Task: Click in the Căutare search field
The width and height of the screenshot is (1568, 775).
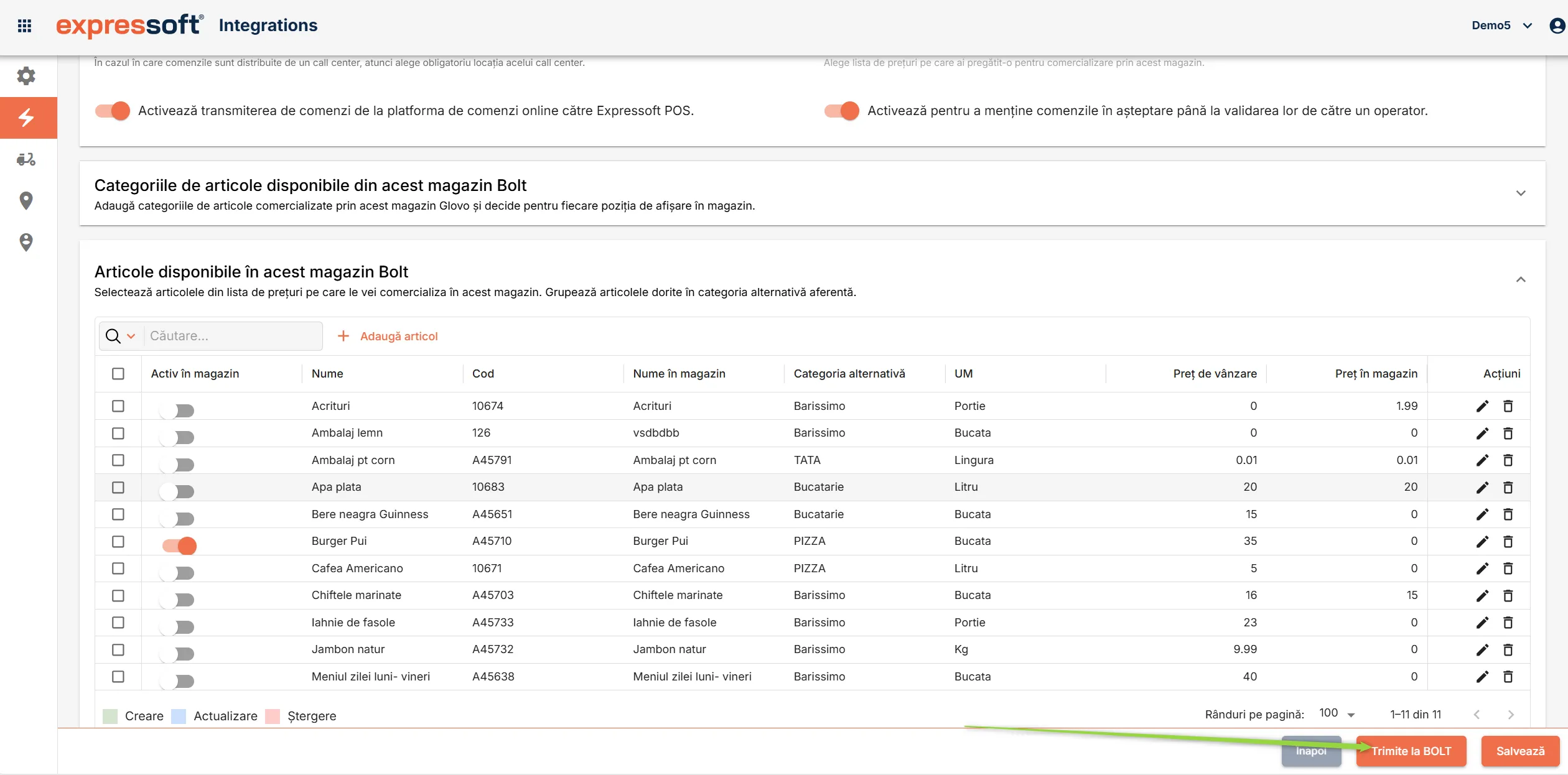Action: (234, 336)
